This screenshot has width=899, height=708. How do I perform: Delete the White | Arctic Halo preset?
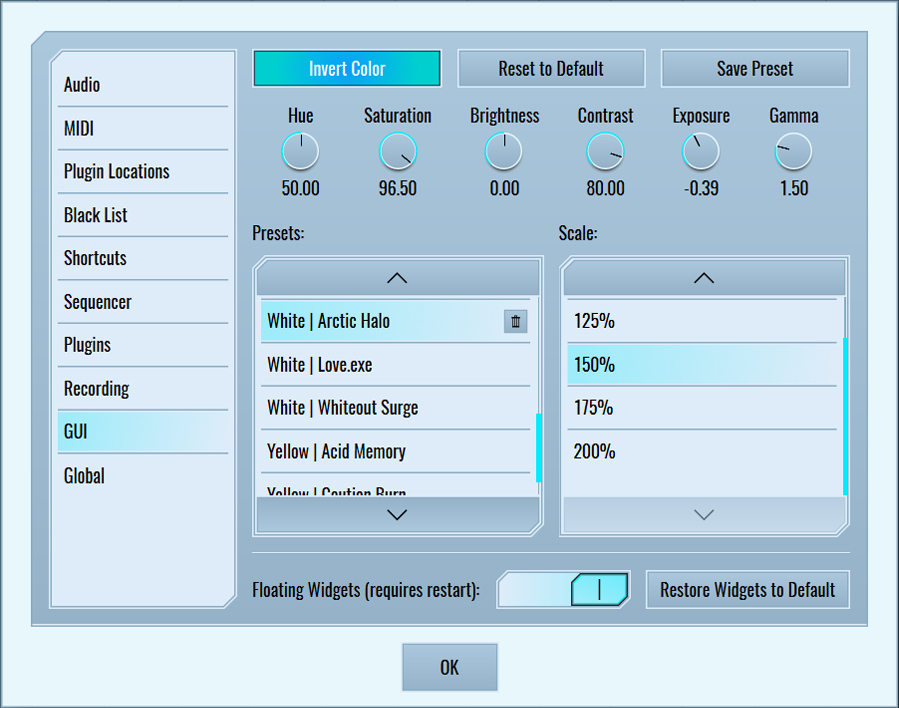(515, 322)
